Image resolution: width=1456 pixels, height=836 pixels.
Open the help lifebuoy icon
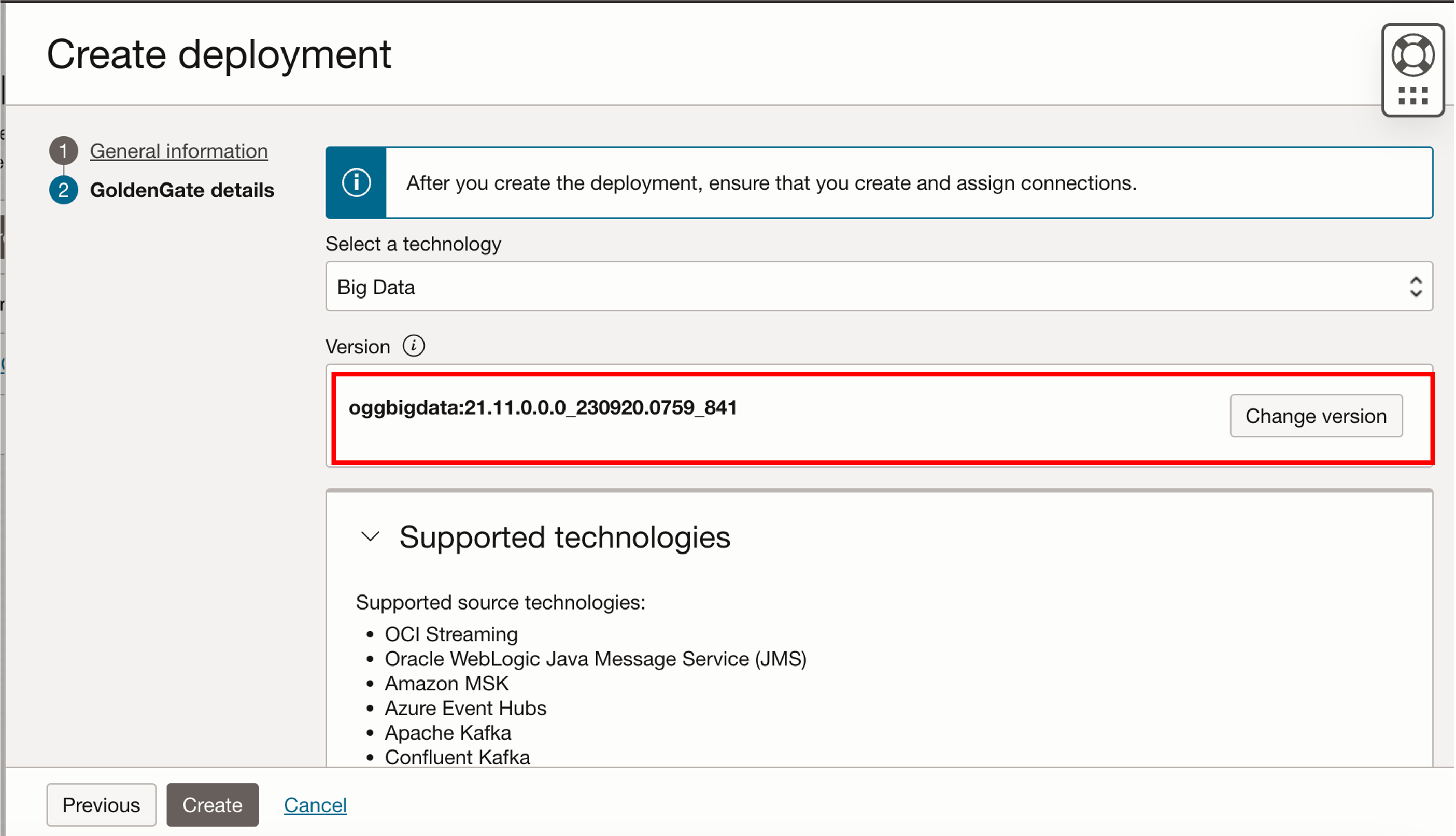1412,55
